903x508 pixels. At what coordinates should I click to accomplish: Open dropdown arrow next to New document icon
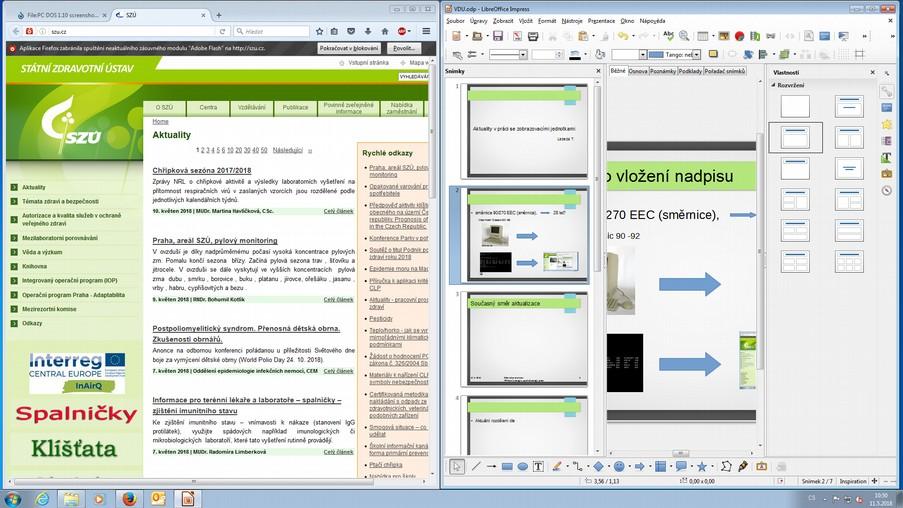[x=466, y=36]
